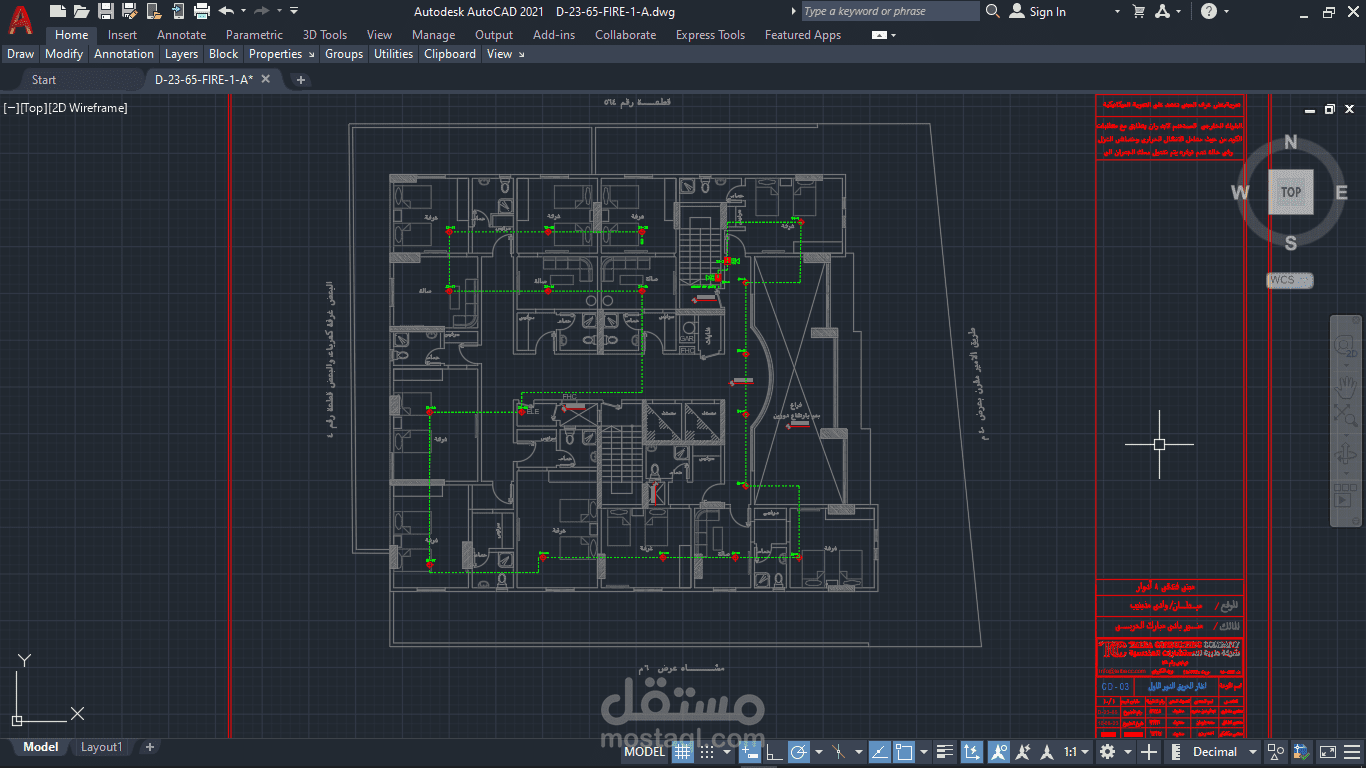The image size is (1366, 768).
Task: Open the undo history dropdown arrow
Action: tap(243, 11)
